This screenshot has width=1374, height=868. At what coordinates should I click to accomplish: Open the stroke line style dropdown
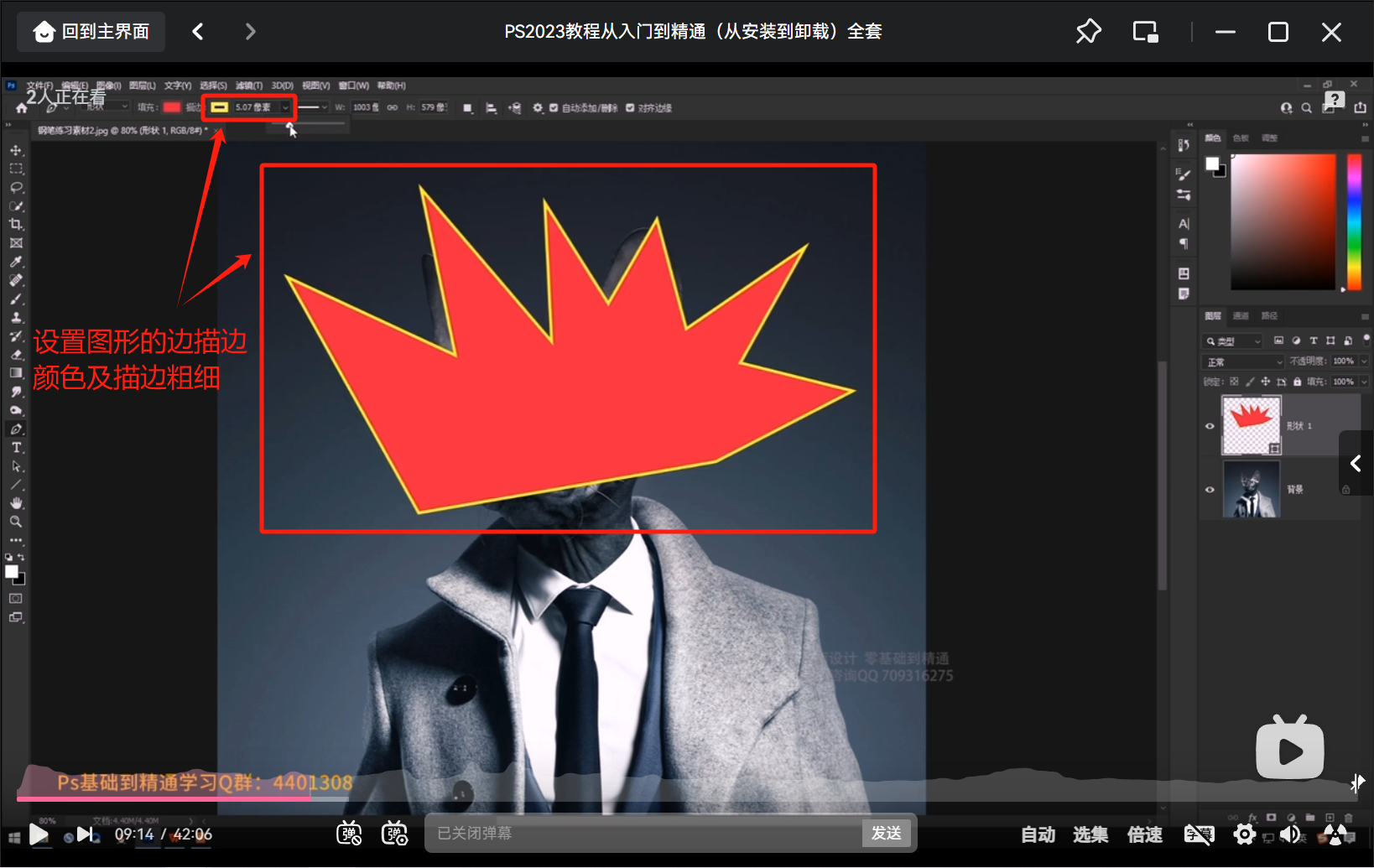pos(313,107)
